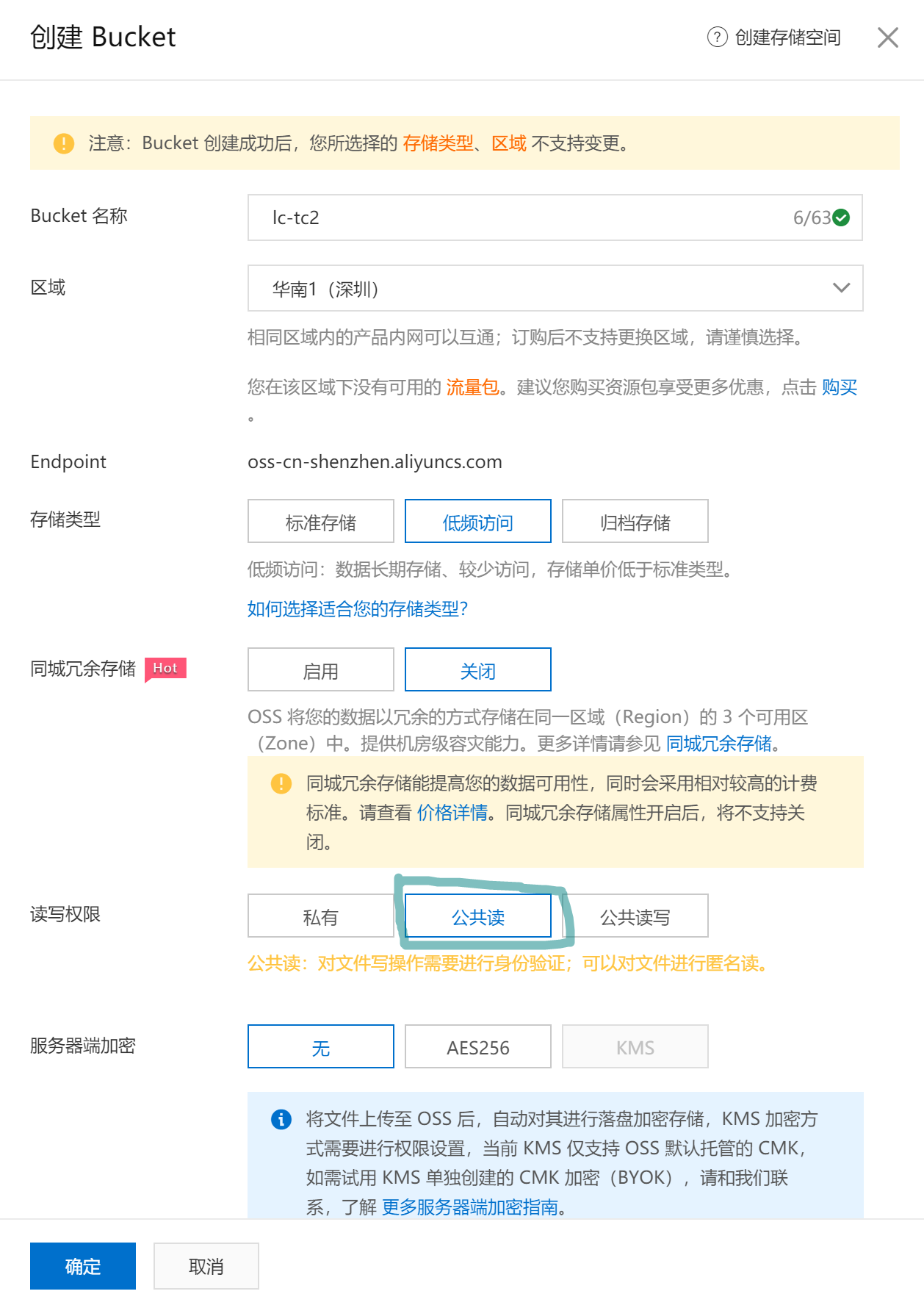The height and width of the screenshot is (1305, 924).
Task: Expand the region dropdown arrow
Action: [x=841, y=288]
